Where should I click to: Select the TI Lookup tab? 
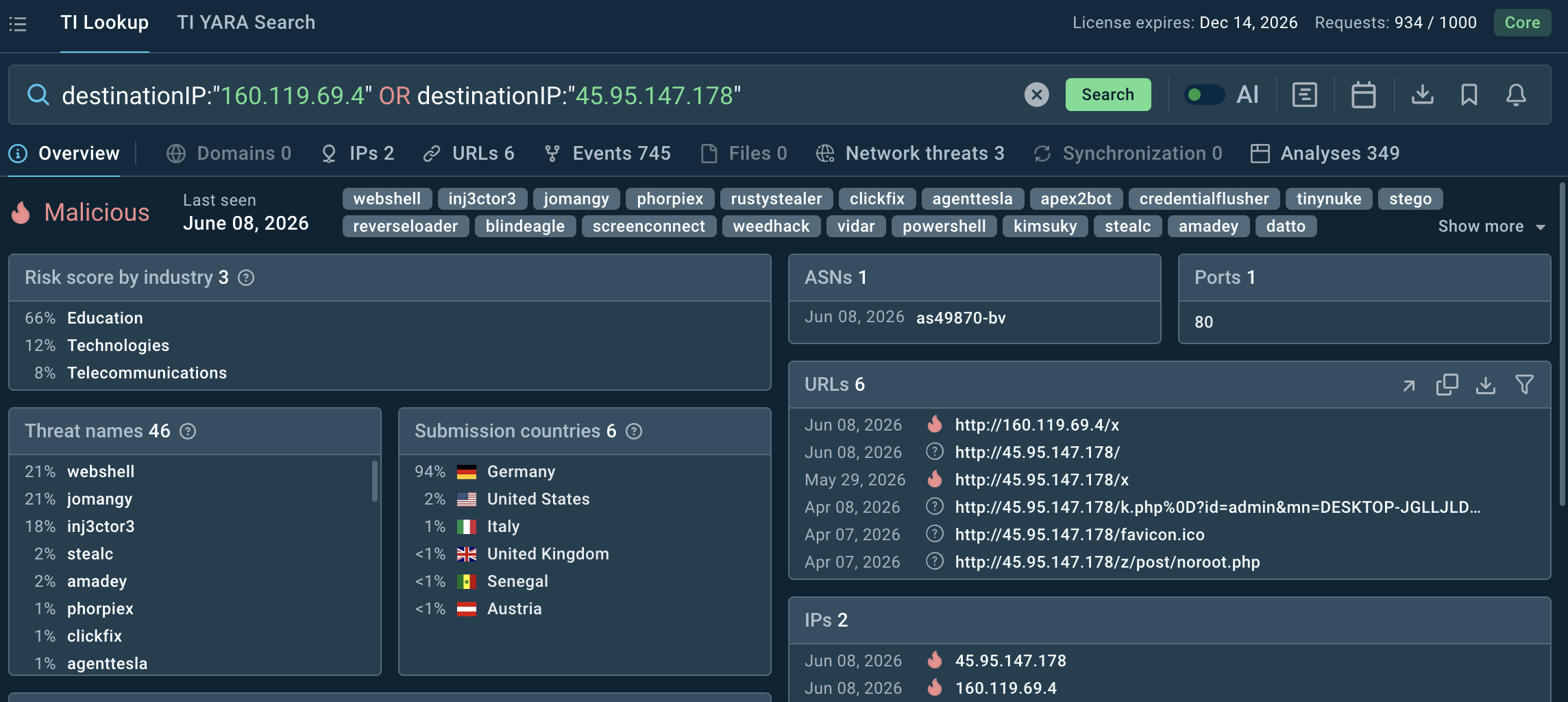pos(104,23)
